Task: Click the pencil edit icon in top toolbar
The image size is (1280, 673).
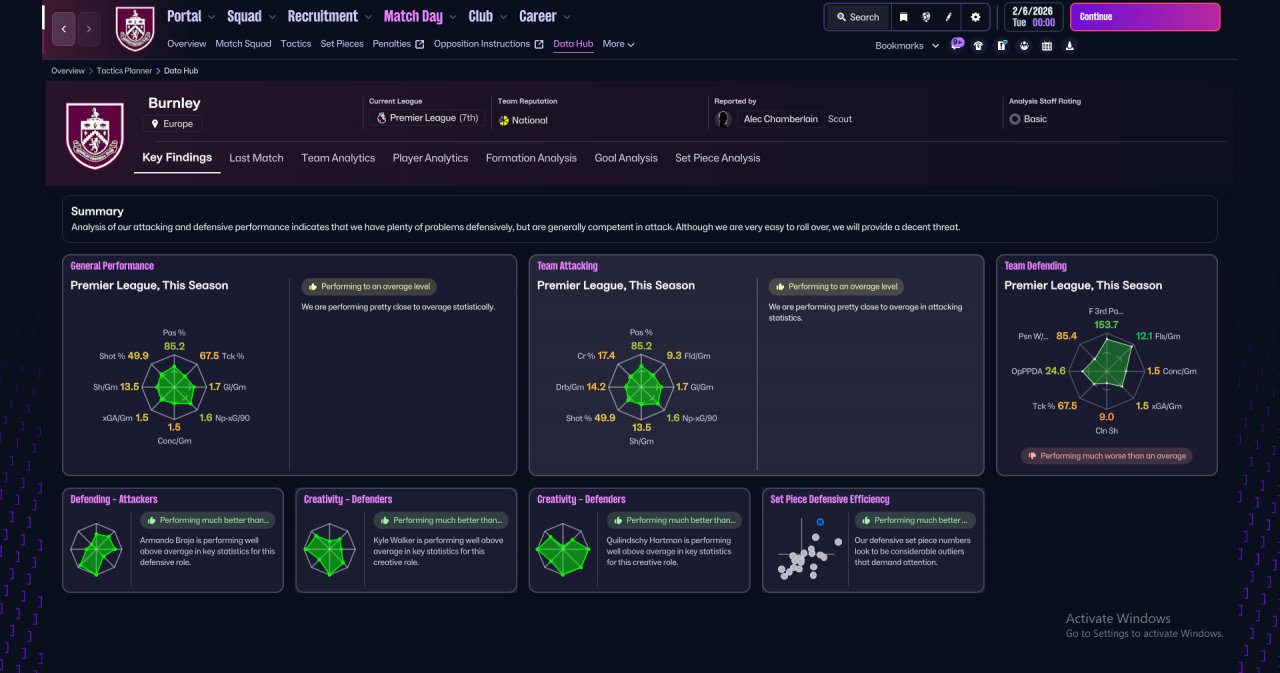Action: [x=949, y=17]
